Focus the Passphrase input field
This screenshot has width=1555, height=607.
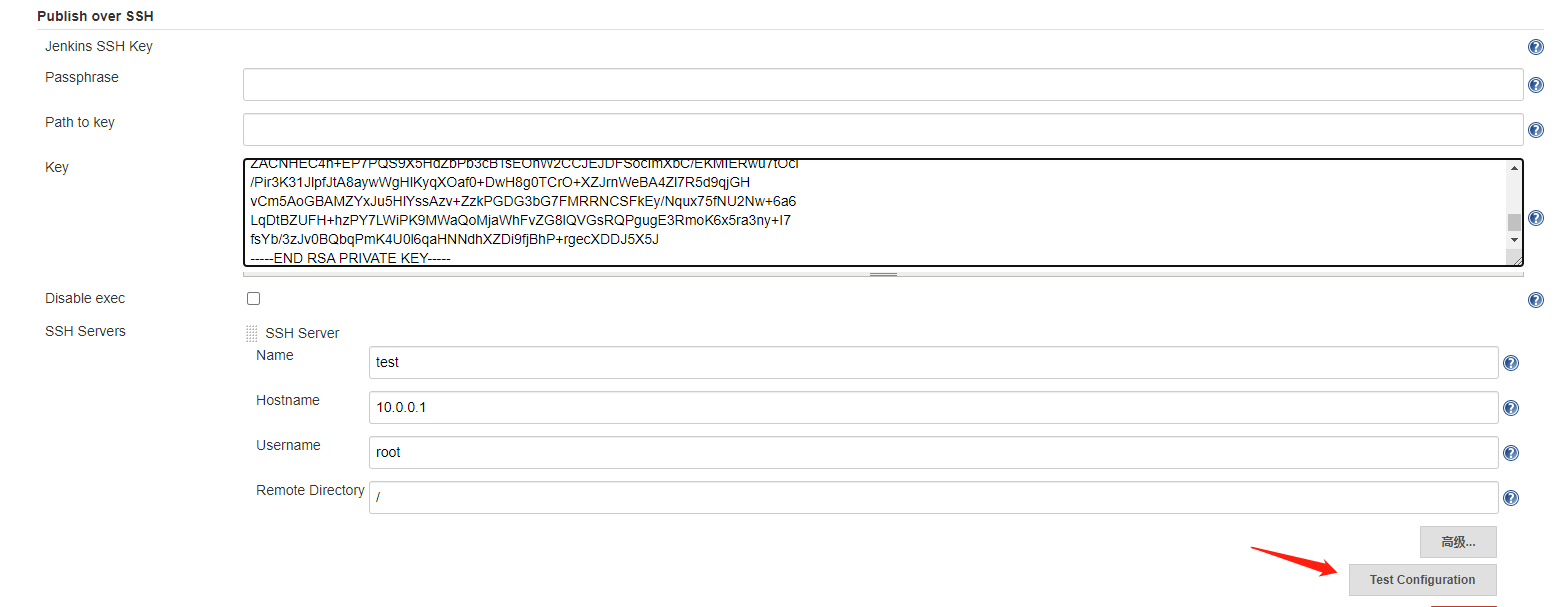(x=883, y=85)
